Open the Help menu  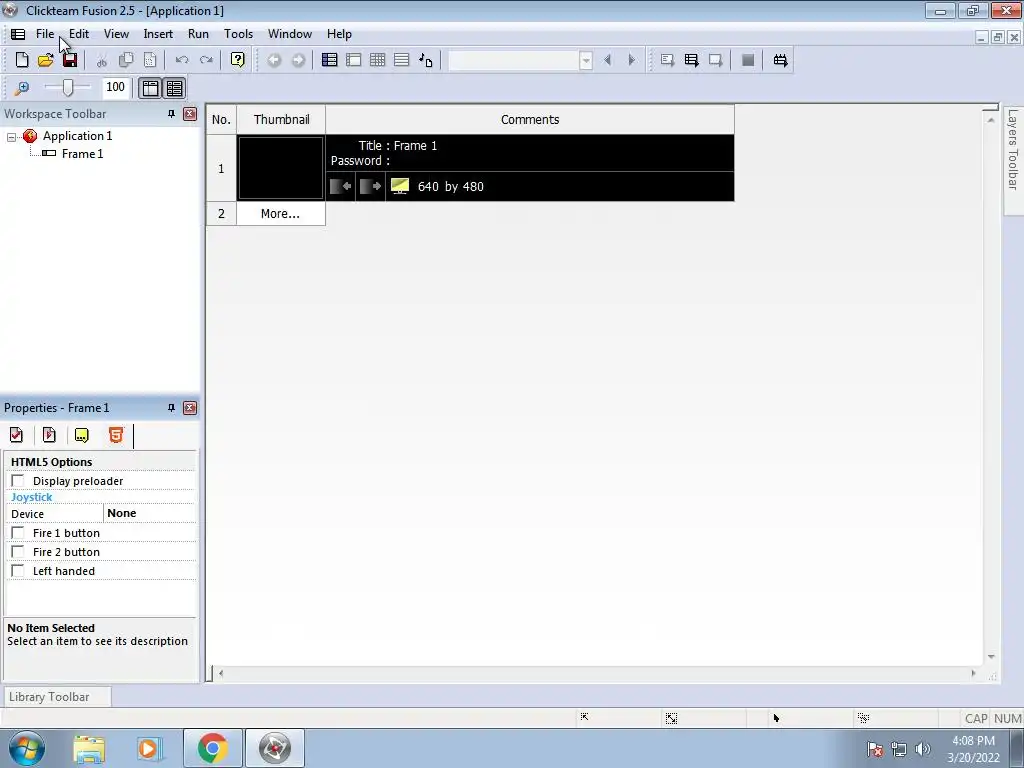coord(339,34)
